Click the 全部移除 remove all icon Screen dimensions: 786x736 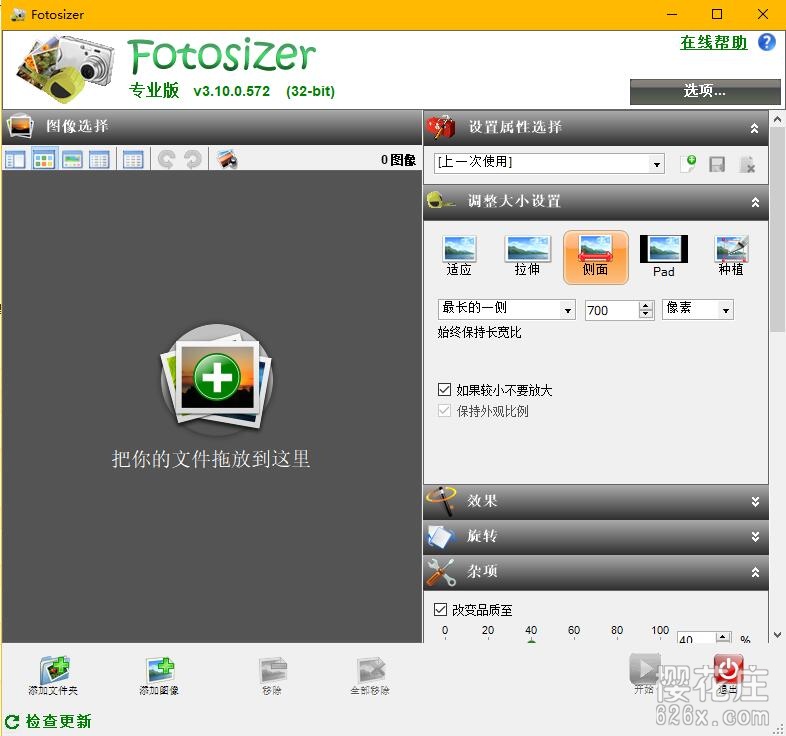point(371,670)
